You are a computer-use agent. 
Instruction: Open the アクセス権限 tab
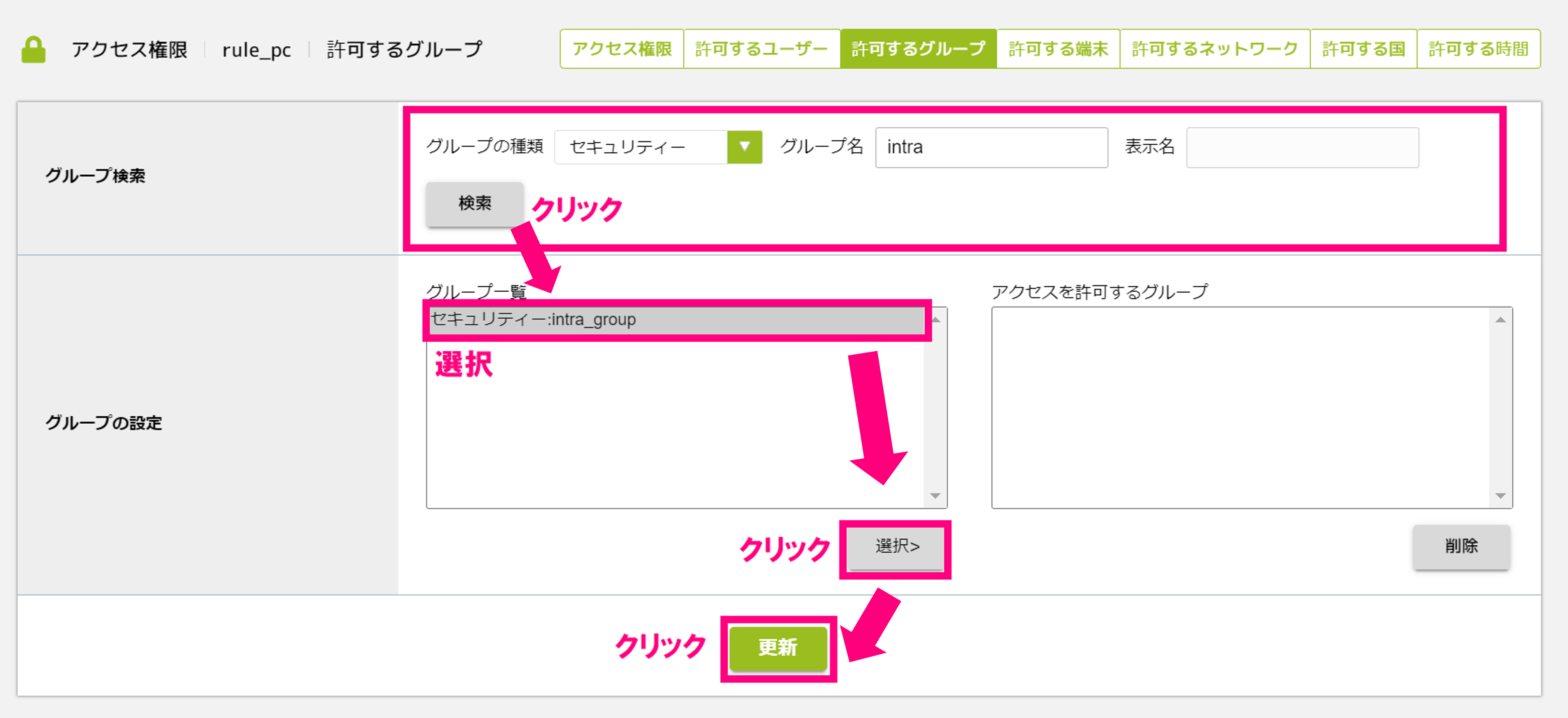pyautogui.click(x=622, y=49)
